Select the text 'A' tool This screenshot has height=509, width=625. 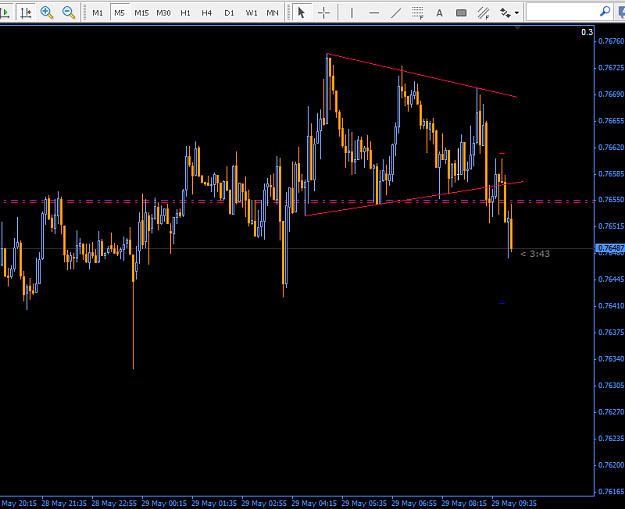pyautogui.click(x=439, y=13)
